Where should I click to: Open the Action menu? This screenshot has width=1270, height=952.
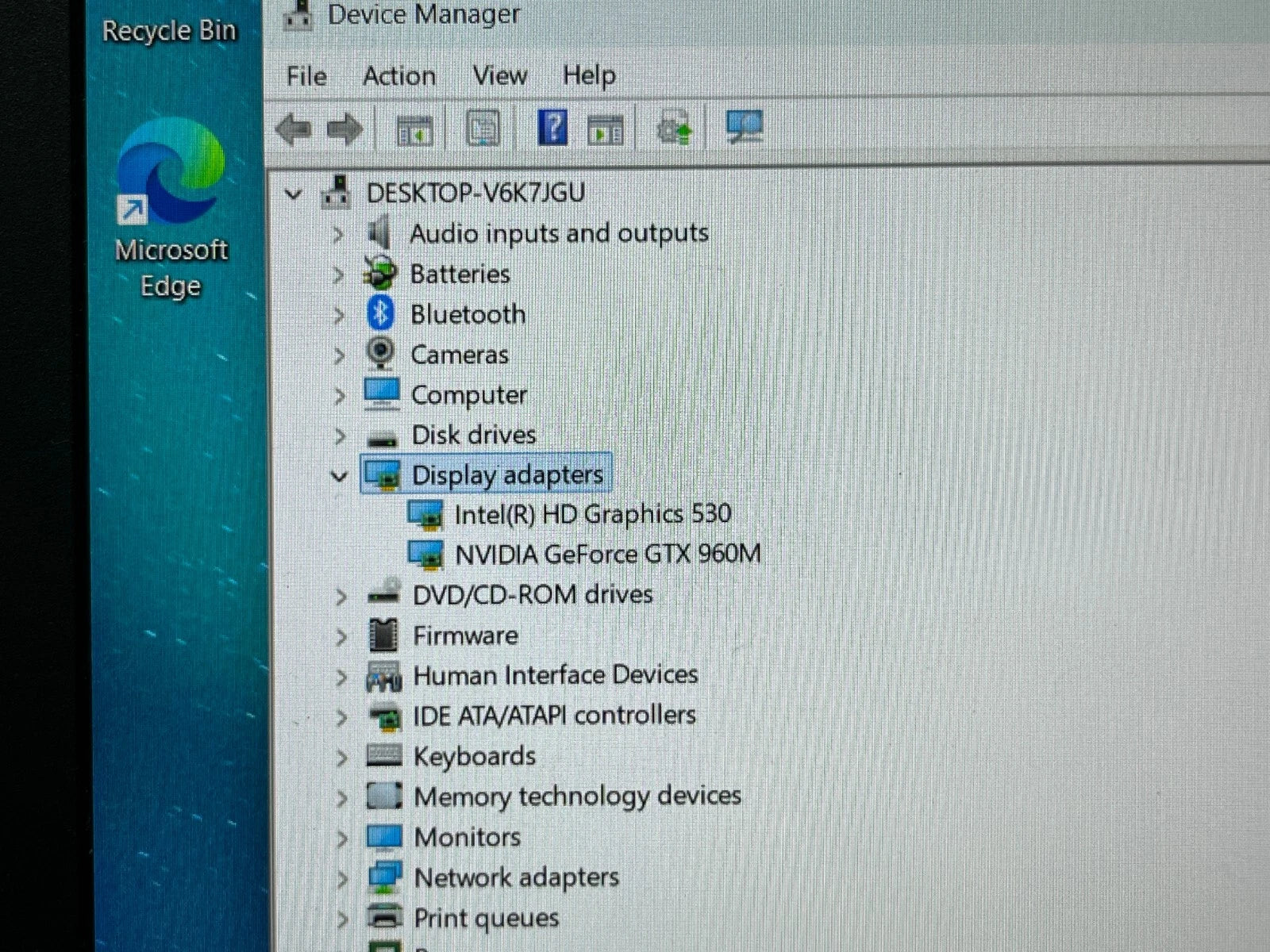[398, 76]
